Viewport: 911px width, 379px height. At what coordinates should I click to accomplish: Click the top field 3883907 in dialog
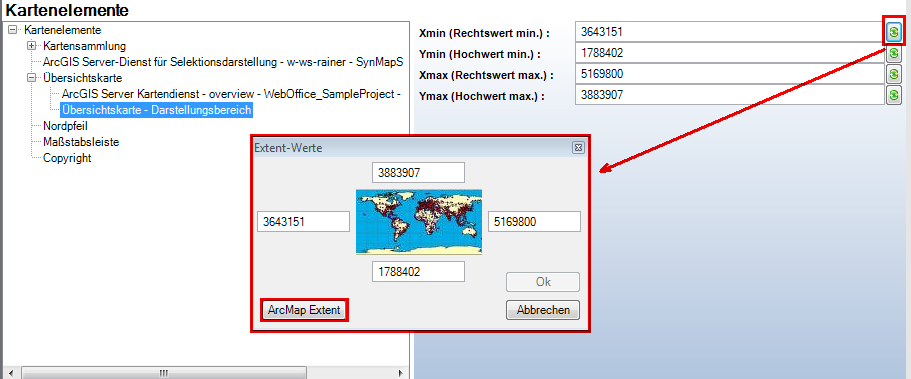coord(418,173)
